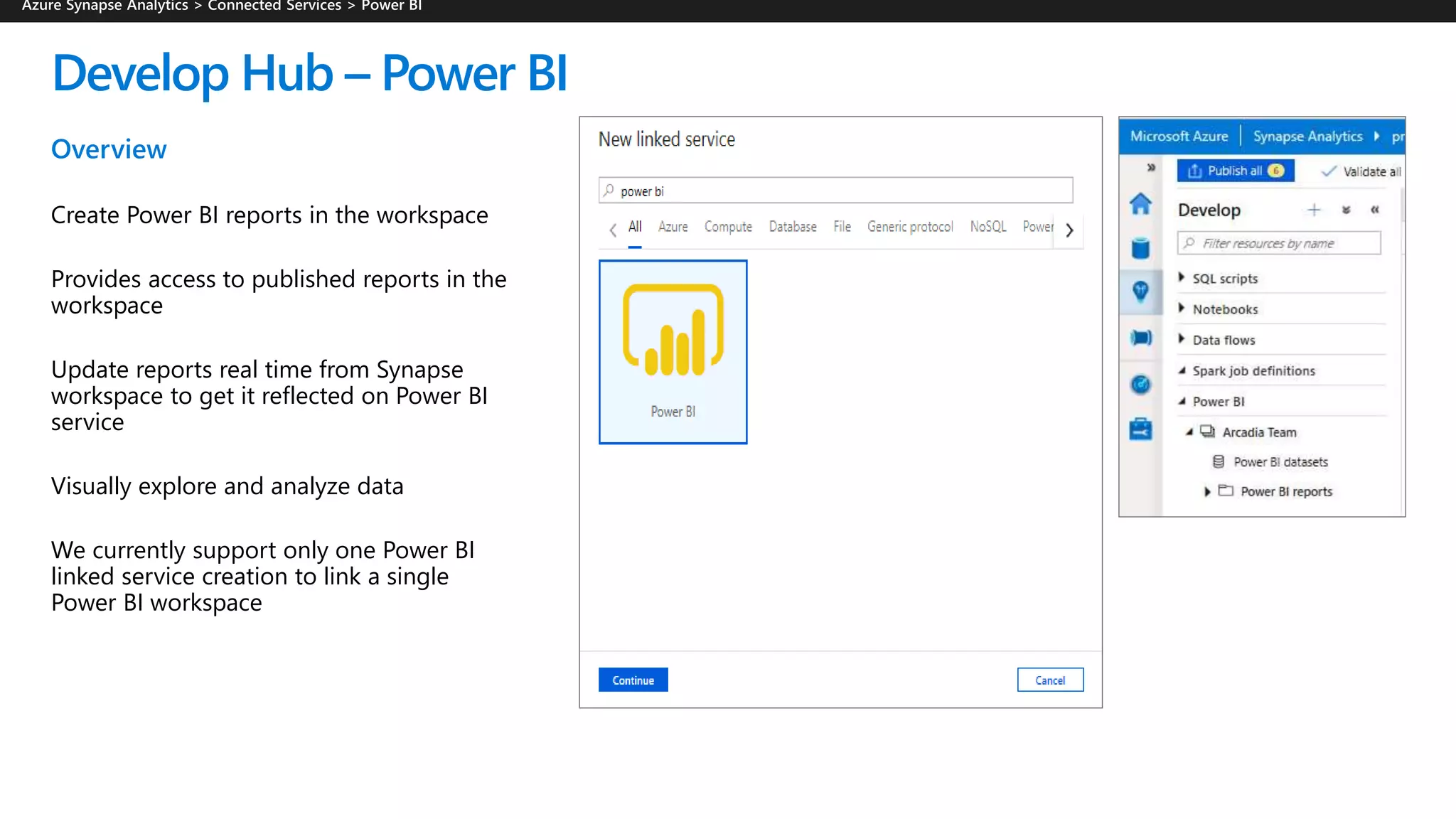Viewport: 1456px width, 819px height.
Task: Switch to the Compute category tab
Action: point(728,227)
